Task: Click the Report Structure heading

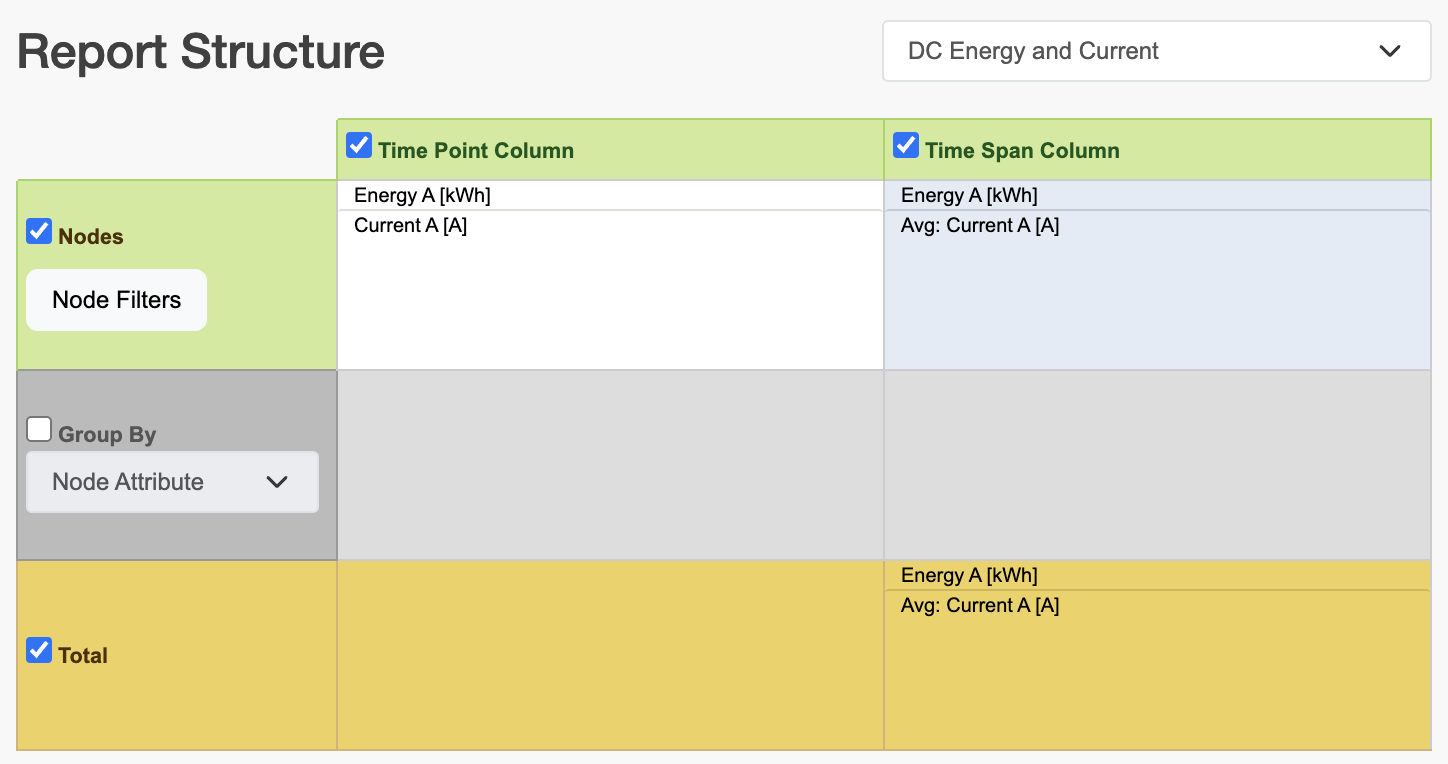Action: coord(201,52)
